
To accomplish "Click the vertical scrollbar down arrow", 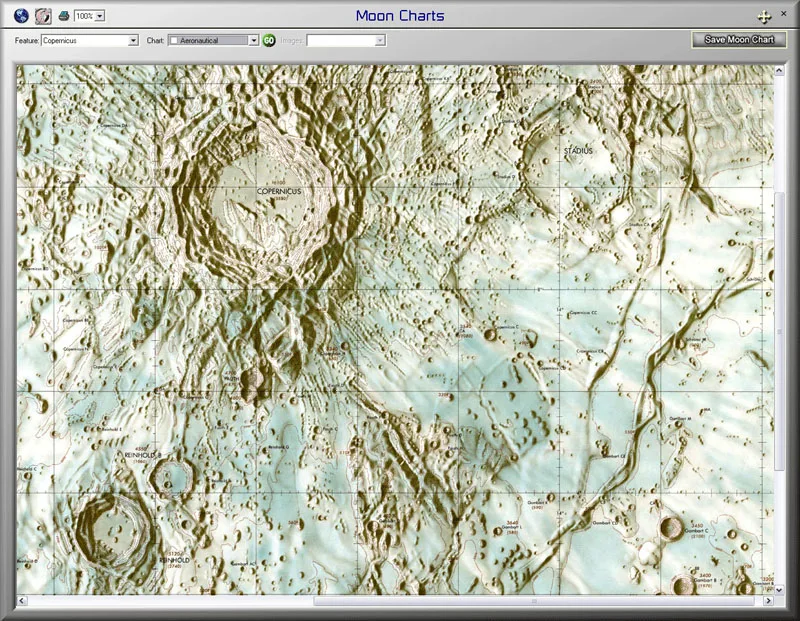I will 779,590.
